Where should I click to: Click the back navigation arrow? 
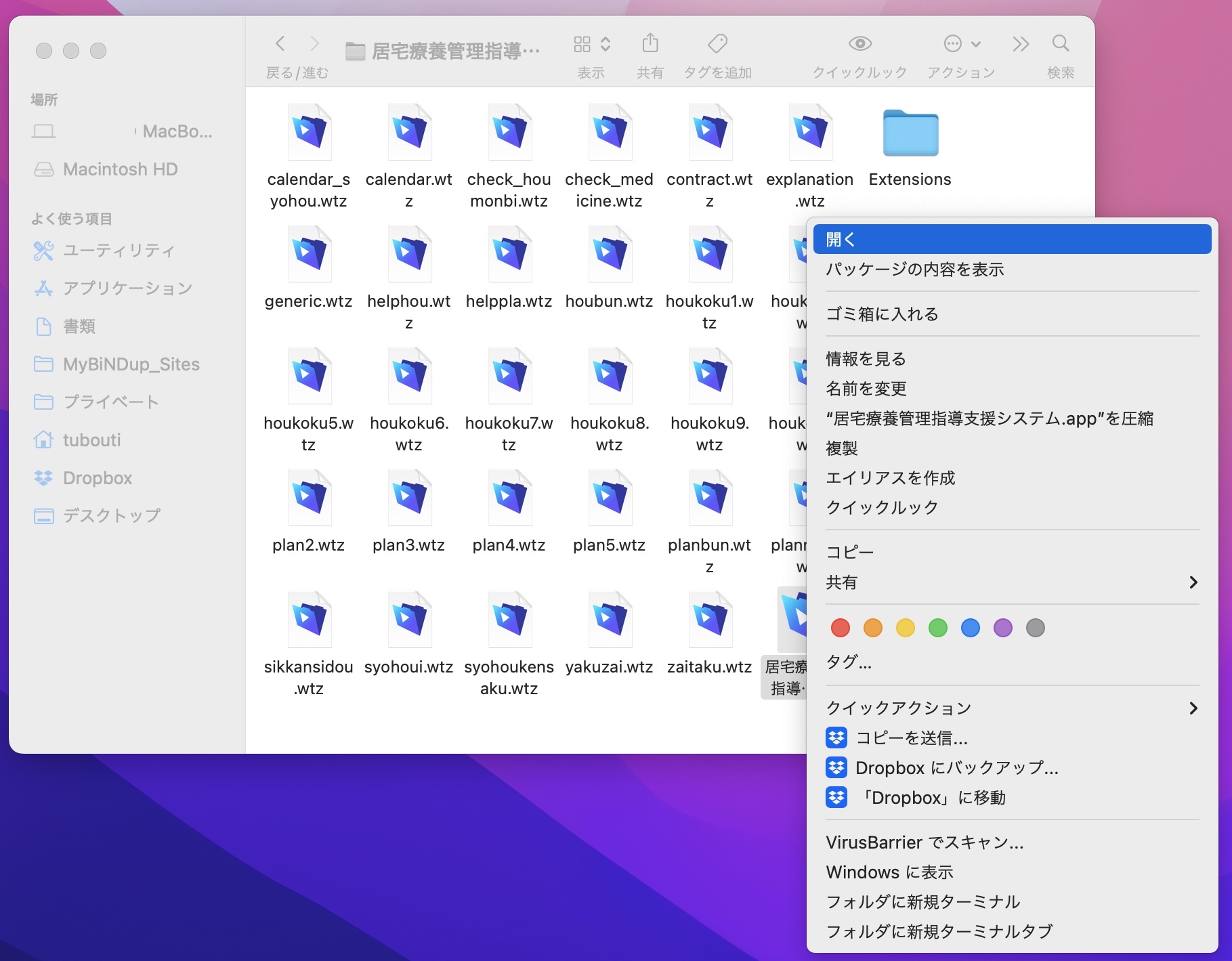pyautogui.click(x=280, y=43)
